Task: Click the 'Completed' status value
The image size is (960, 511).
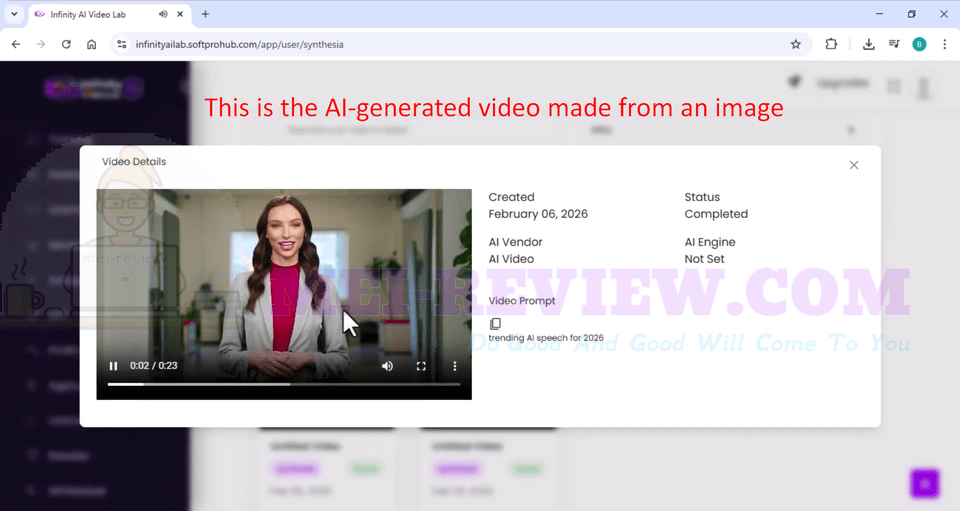Action: (x=716, y=214)
